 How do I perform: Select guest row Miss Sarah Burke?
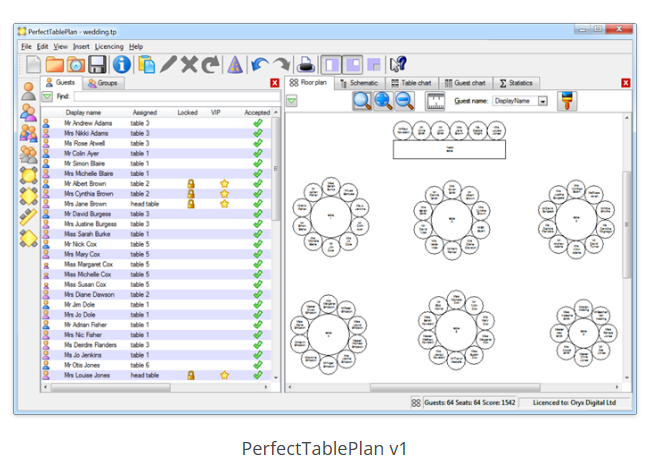pyautogui.click(x=156, y=234)
